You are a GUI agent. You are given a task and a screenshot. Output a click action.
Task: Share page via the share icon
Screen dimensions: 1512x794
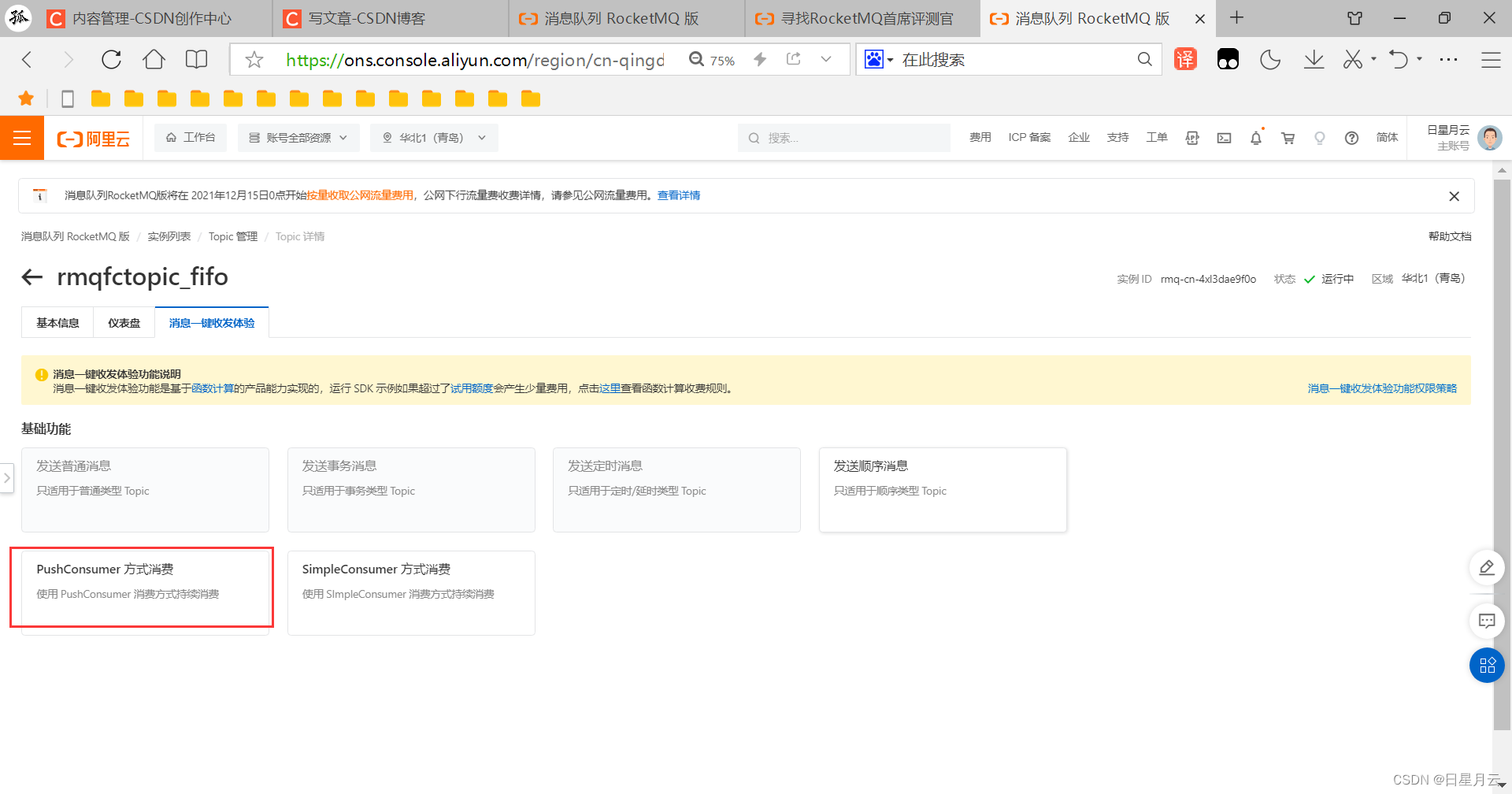click(794, 60)
